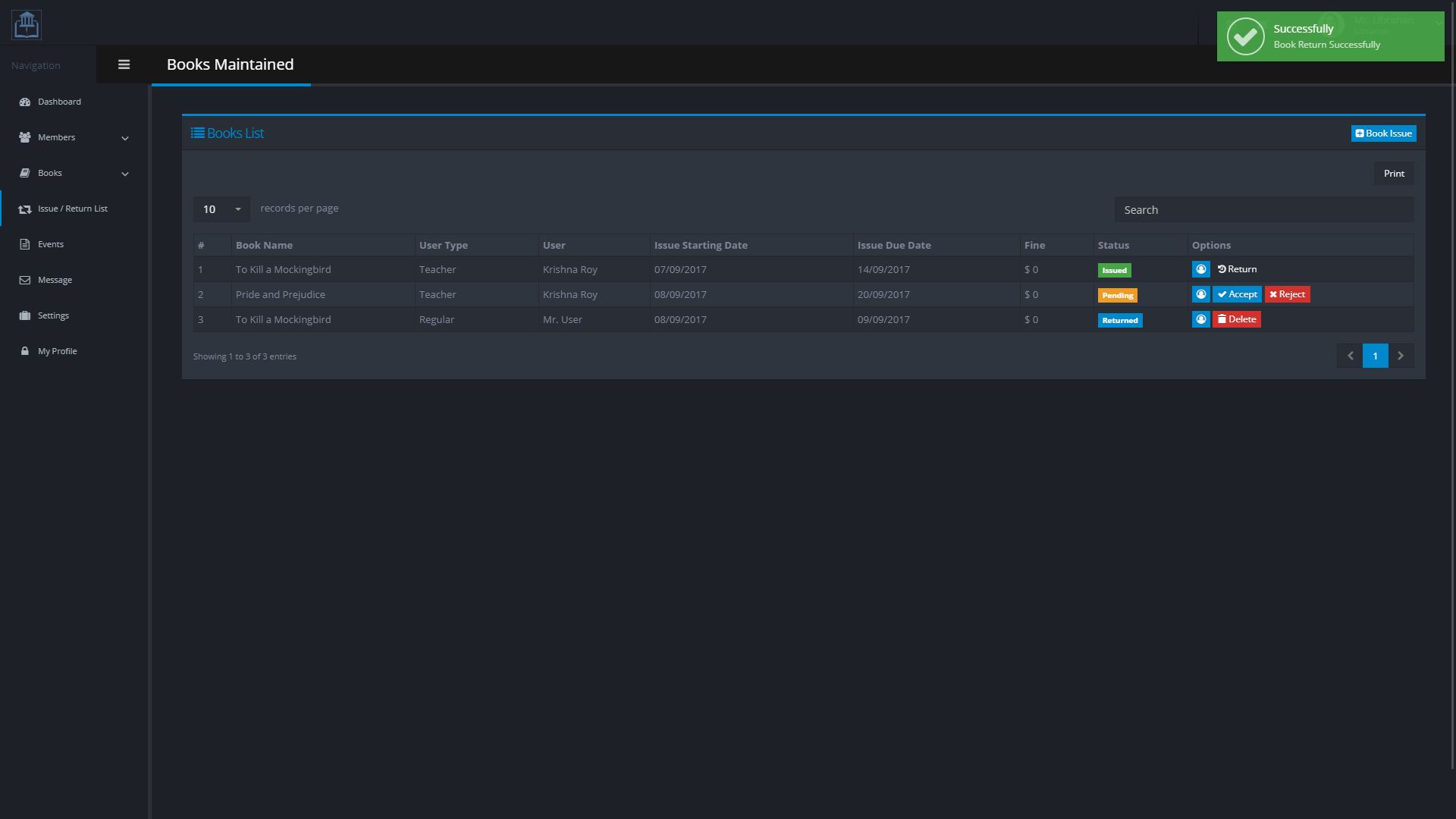Viewport: 1456px width, 819px height.
Task: Return To Kill a Mockingbird book
Action: [x=1237, y=269]
